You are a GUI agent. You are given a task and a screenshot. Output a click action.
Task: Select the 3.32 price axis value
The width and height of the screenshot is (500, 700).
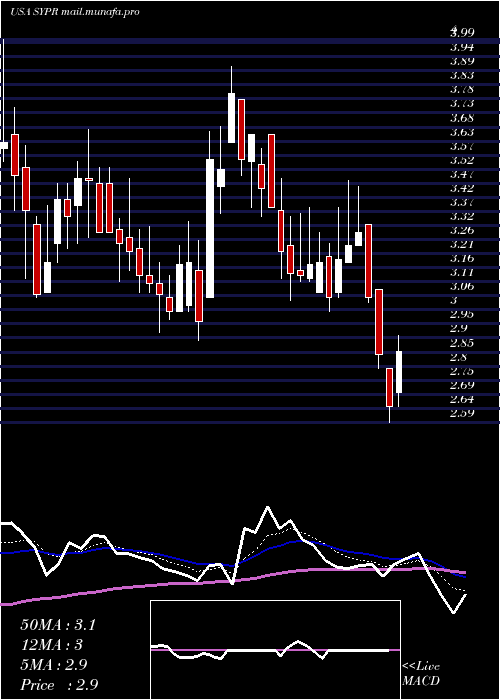(x=462, y=216)
